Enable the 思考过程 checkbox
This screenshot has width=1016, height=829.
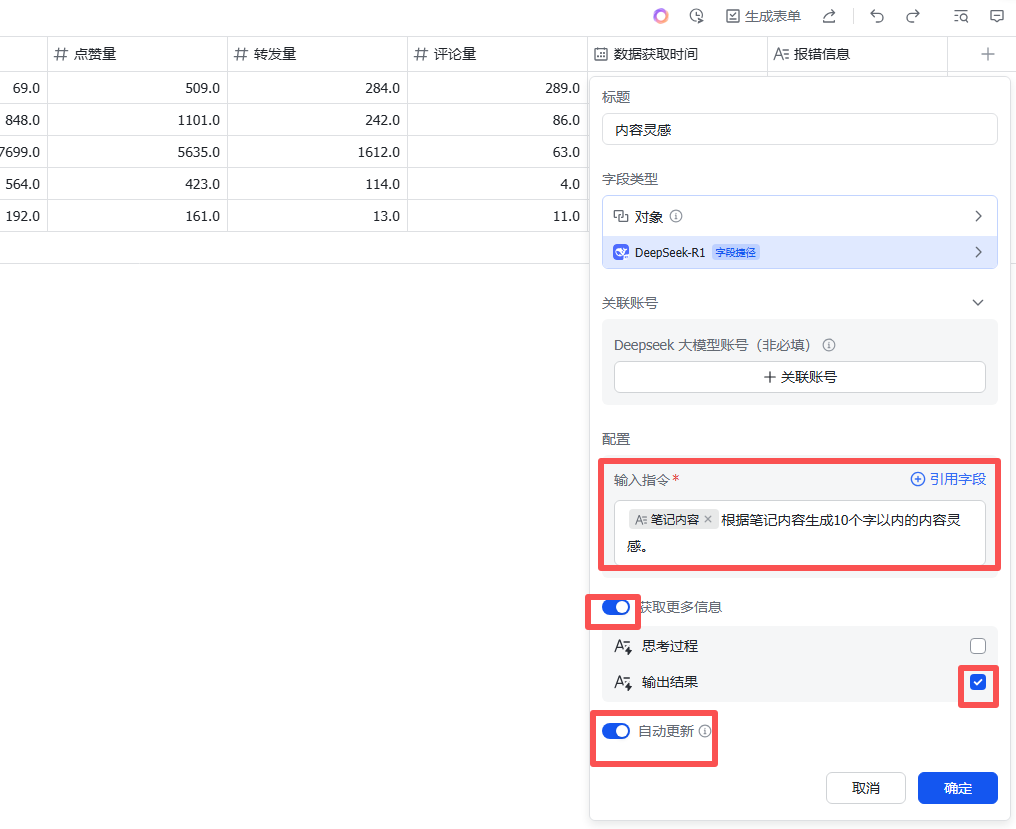[x=977, y=645]
